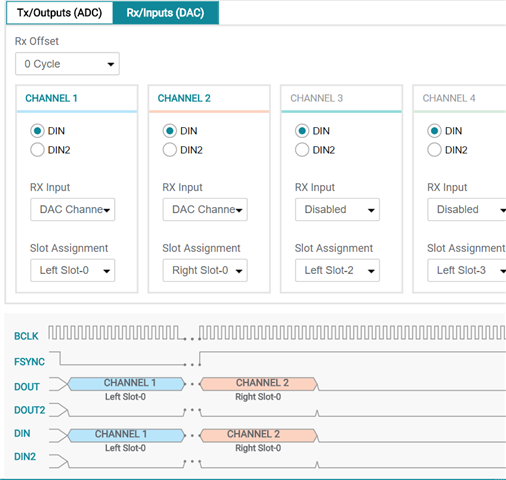
Task: Click the CHANNEL 1 block on DOUT waveform
Action: pyautogui.click(x=127, y=384)
